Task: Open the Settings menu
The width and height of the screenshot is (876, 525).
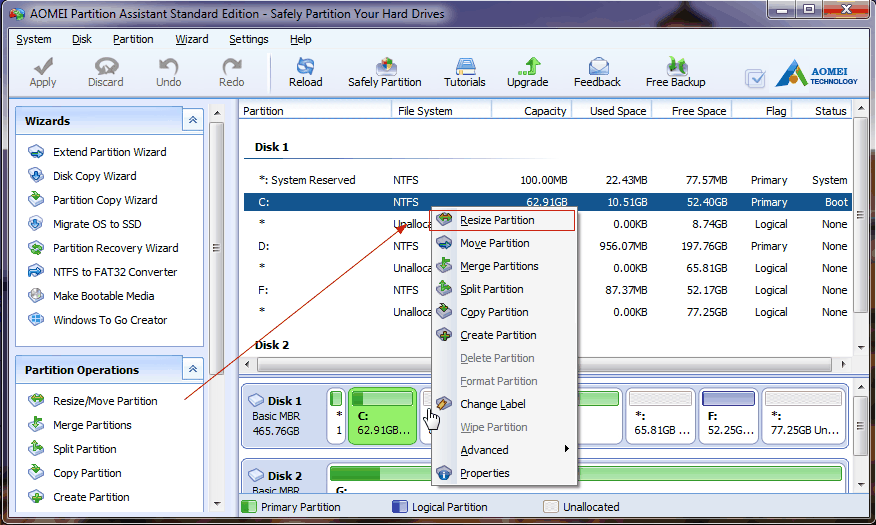Action: pyautogui.click(x=249, y=39)
